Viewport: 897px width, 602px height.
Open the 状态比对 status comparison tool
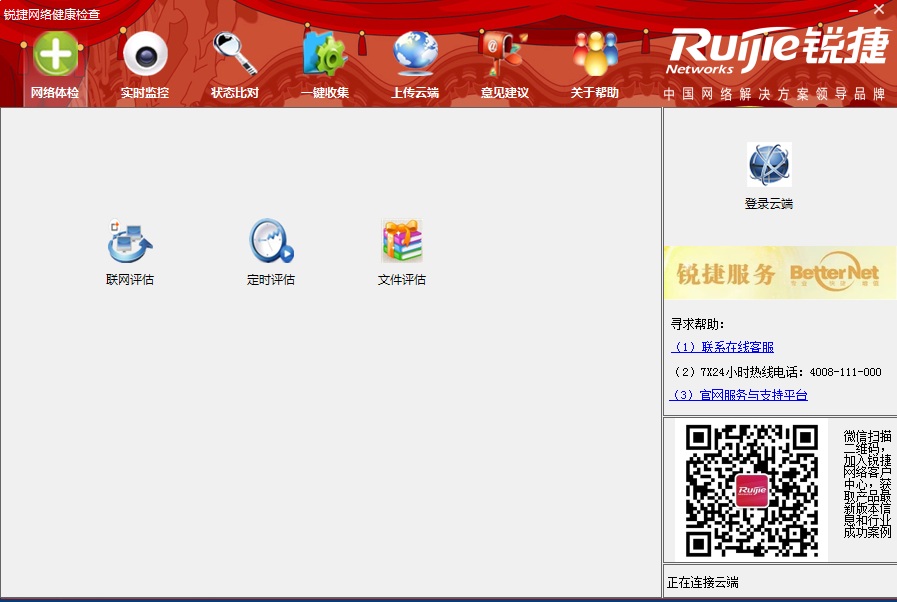click(x=235, y=58)
